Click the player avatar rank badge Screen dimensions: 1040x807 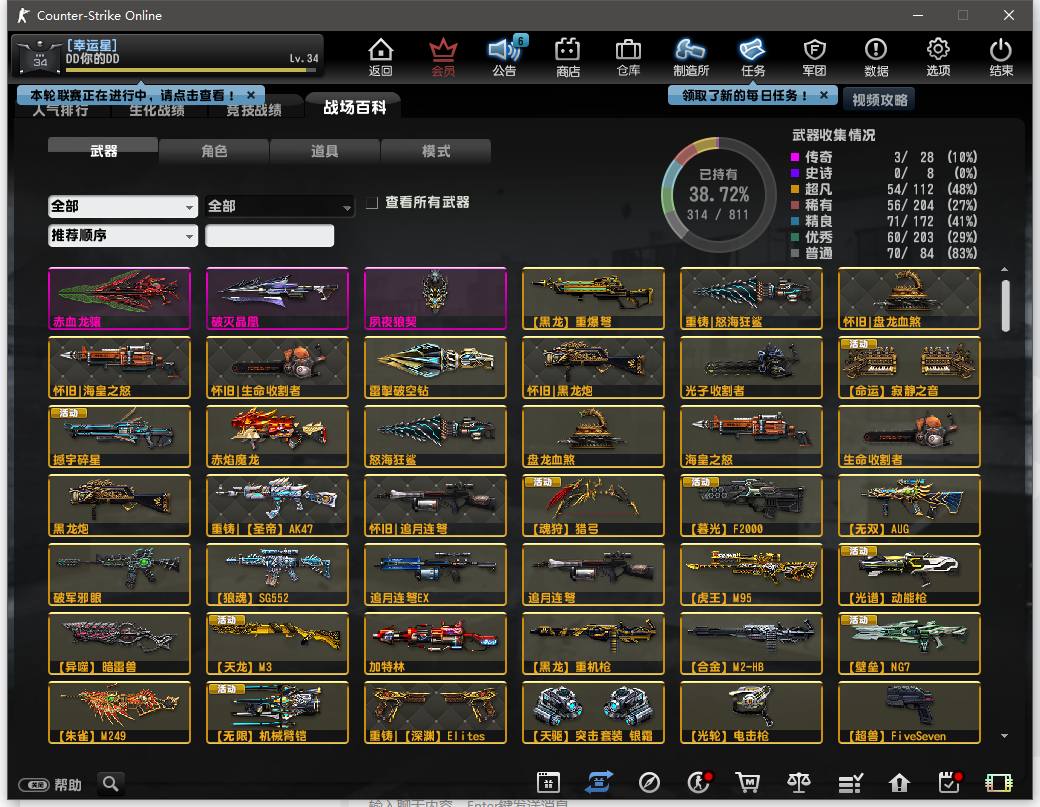tap(39, 56)
